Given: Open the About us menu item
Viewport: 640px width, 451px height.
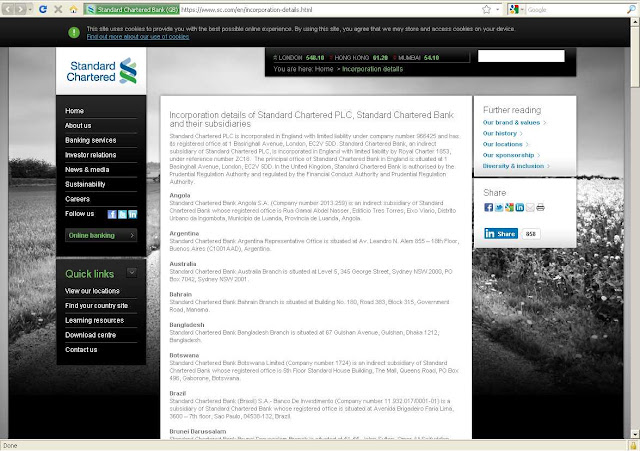Looking at the screenshot, I should pos(78,126).
